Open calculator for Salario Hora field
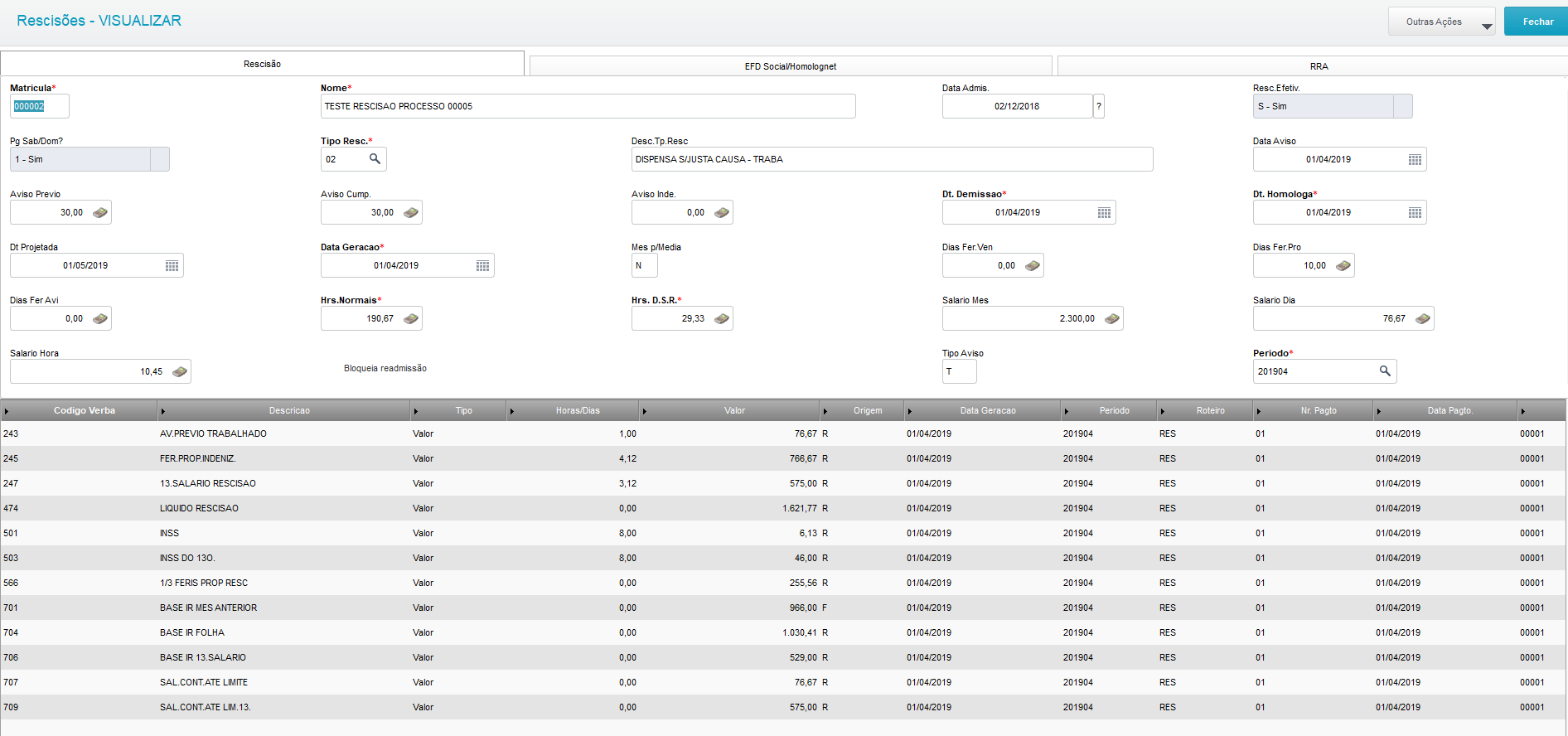Image resolution: width=1568 pixels, height=736 pixels. click(x=180, y=372)
